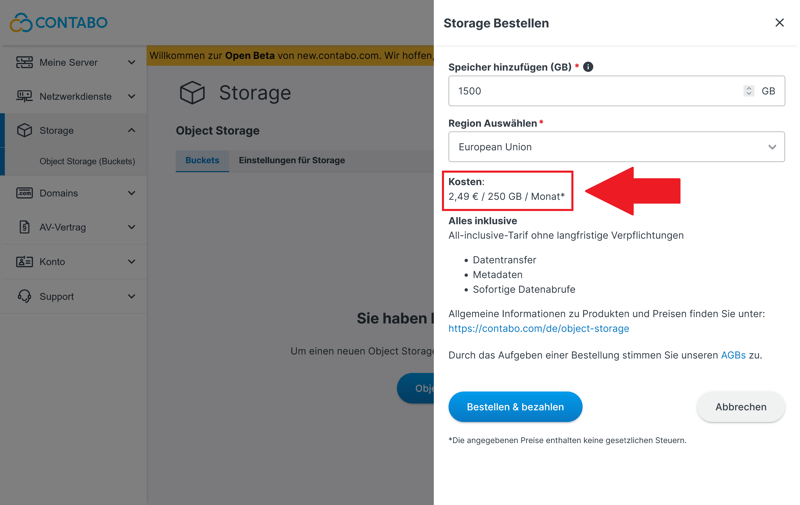Click the Konto ID card icon
Screen dimensions: 800x505
point(24,262)
